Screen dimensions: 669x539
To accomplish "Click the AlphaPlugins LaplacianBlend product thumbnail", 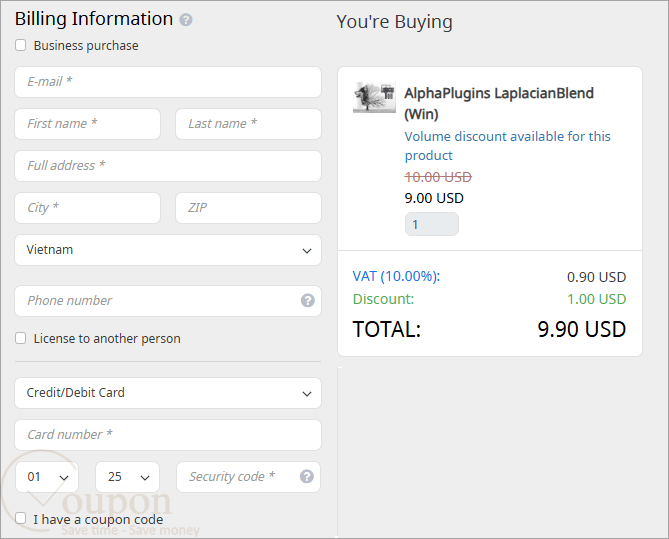I will click(x=374, y=97).
